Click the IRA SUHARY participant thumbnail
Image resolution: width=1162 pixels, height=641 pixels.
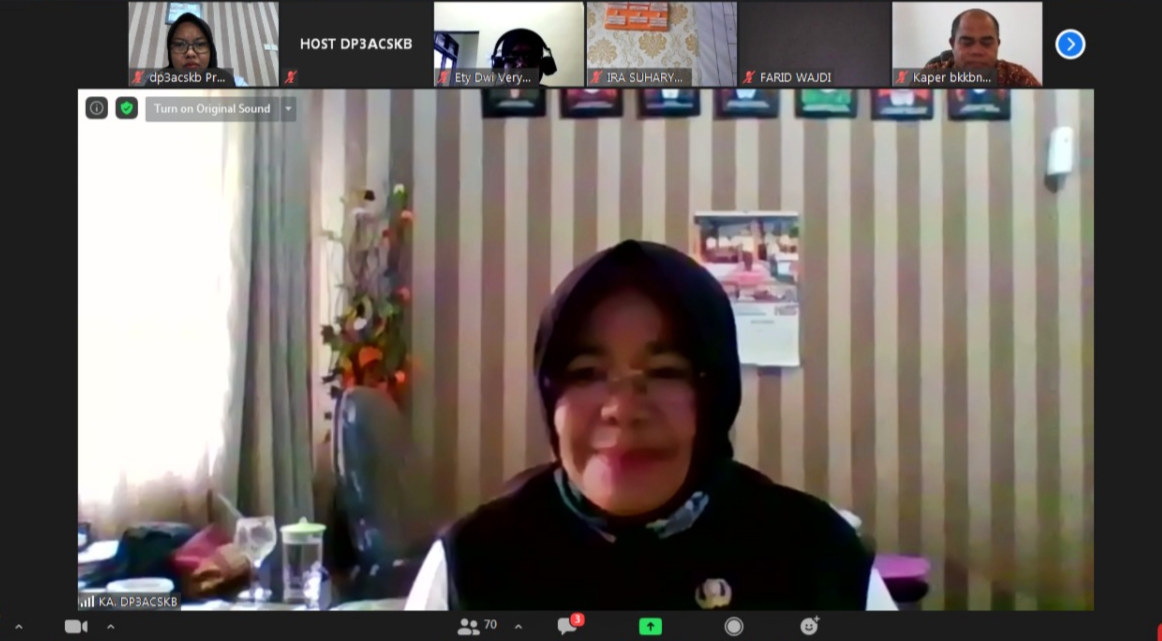(x=661, y=44)
